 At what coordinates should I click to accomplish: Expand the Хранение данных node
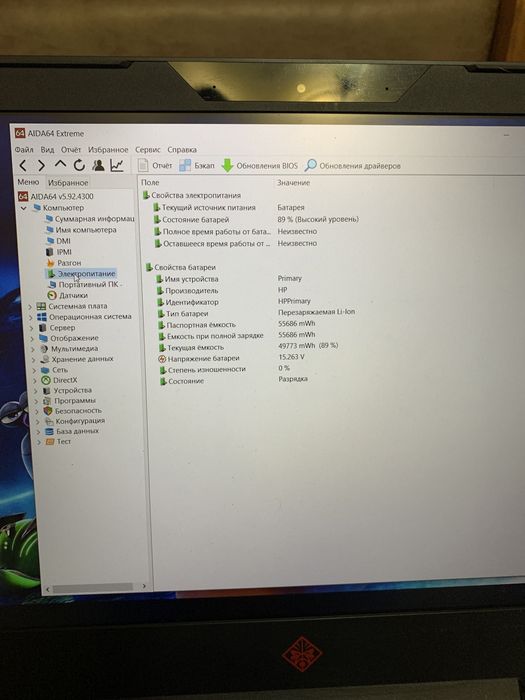[x=34, y=360]
